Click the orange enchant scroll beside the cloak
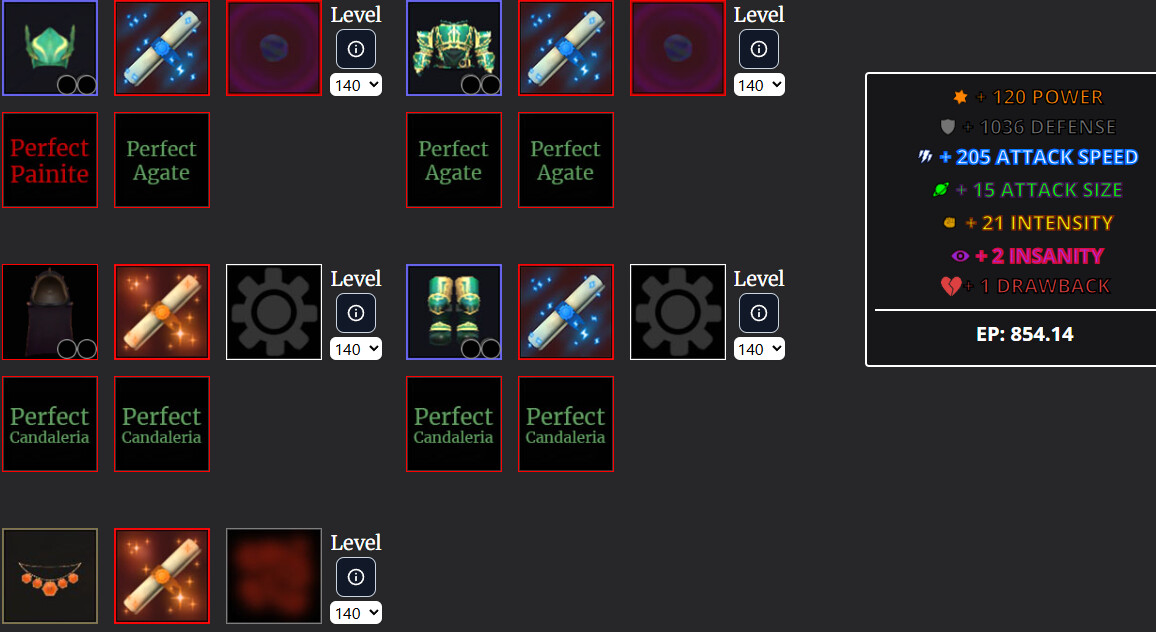 [x=162, y=312]
